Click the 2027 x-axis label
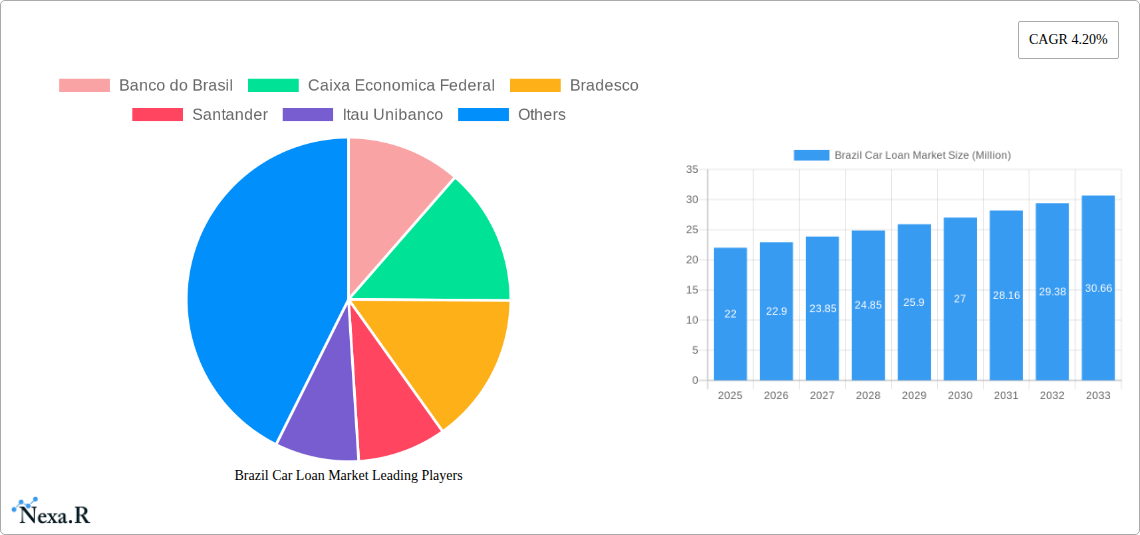Viewport: 1140px width, 535px height. coord(822,395)
